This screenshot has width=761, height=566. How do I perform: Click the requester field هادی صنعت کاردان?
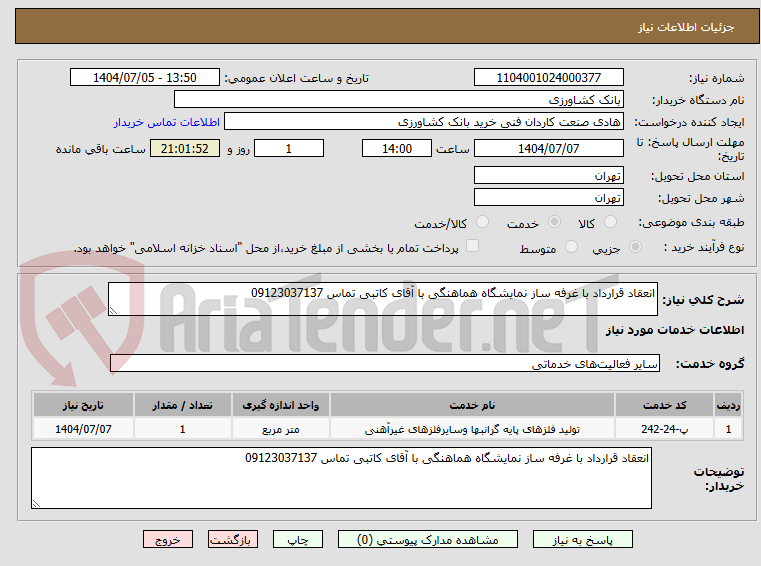tap(424, 122)
